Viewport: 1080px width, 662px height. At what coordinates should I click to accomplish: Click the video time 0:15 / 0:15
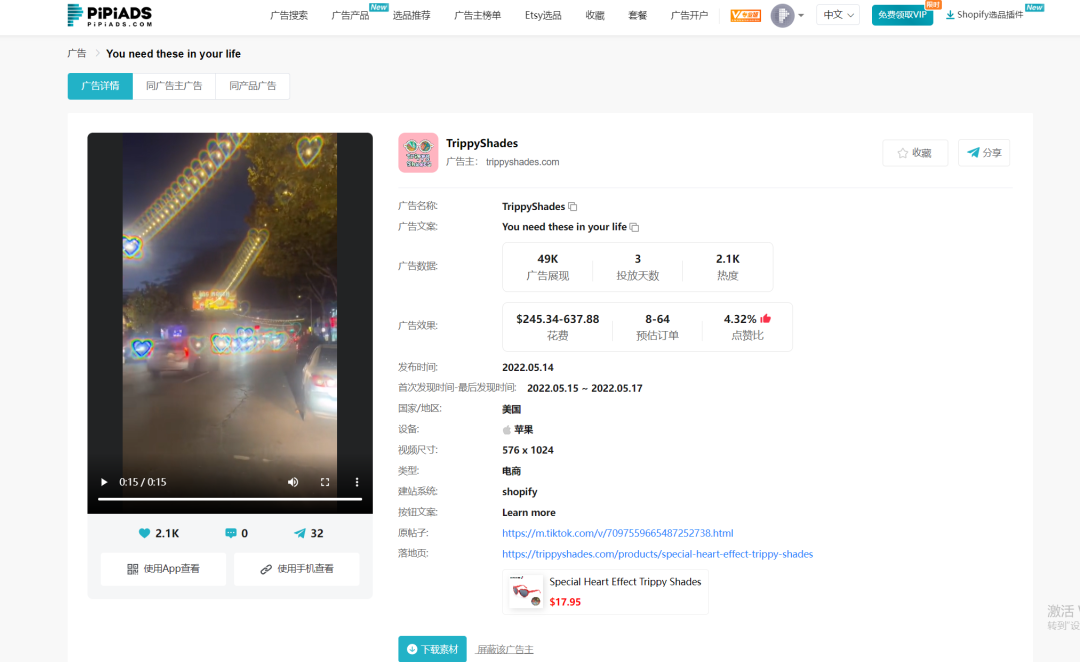tap(143, 482)
